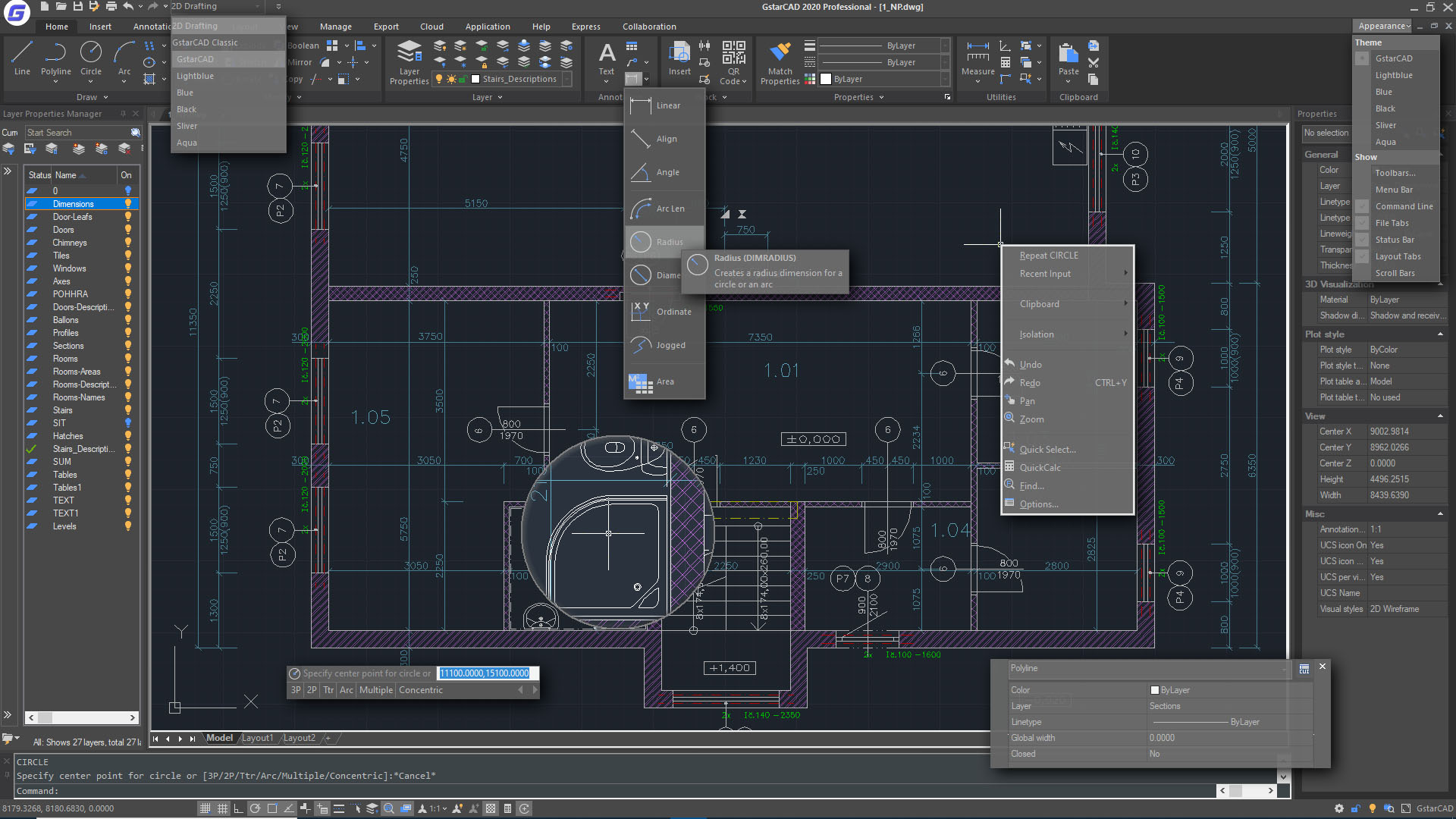Enable the Status Tabs checkbox under Show
1456x819 pixels.
click(x=1363, y=239)
